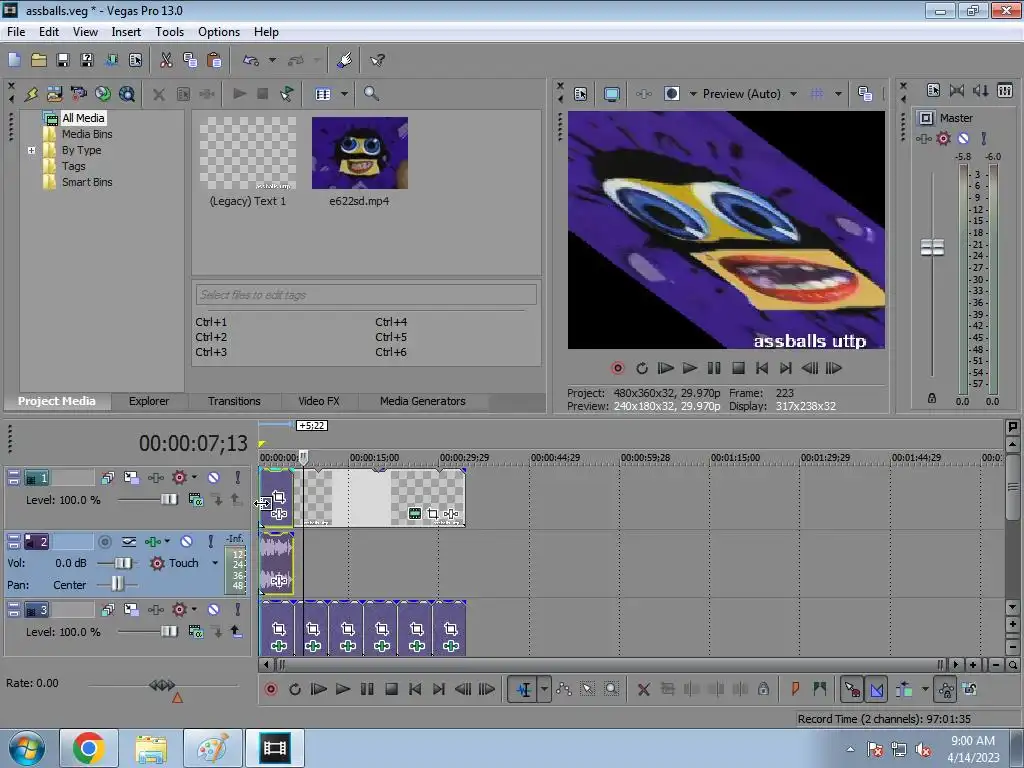Screen dimensions: 1024x768
Task: Select the Smart Bins tree folder
Action: (x=87, y=182)
